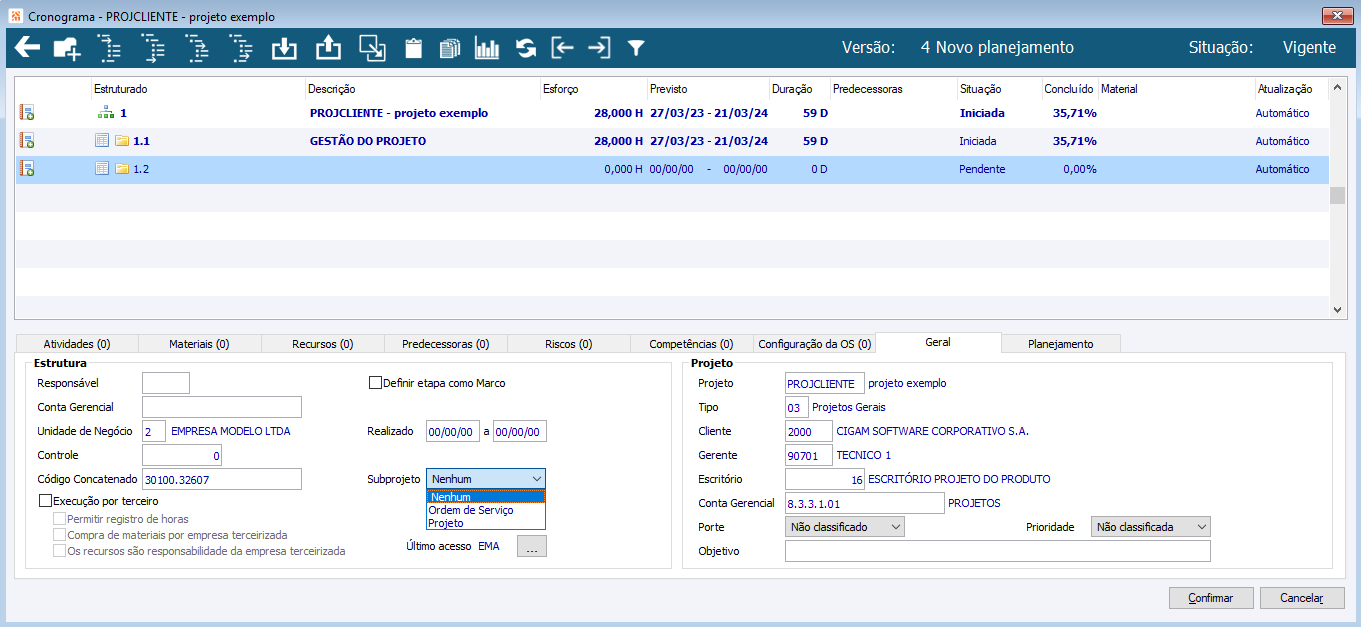1361x627 pixels.
Task: Click Conta Gerencial field in Estrutura group
Action: (222, 407)
